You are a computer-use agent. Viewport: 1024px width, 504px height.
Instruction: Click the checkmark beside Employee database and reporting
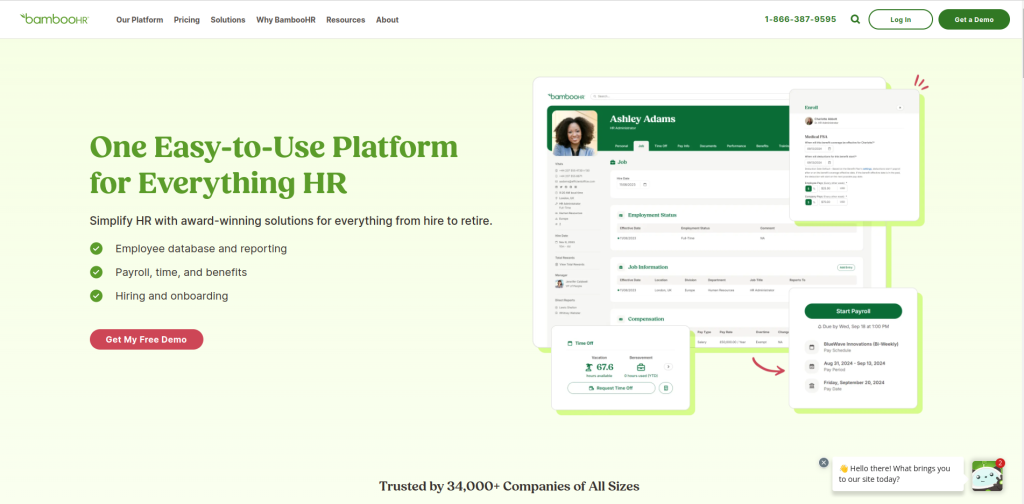tap(96, 248)
